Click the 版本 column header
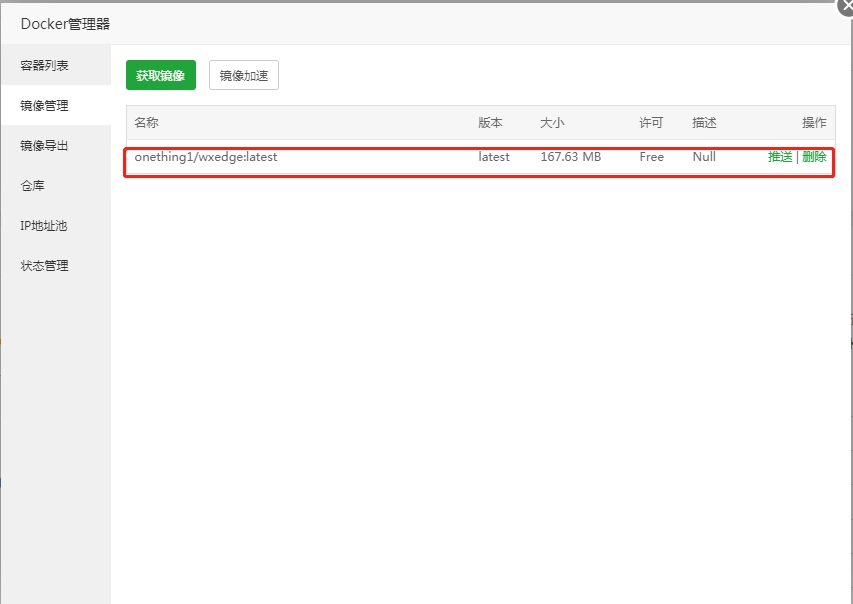 pyautogui.click(x=490, y=123)
